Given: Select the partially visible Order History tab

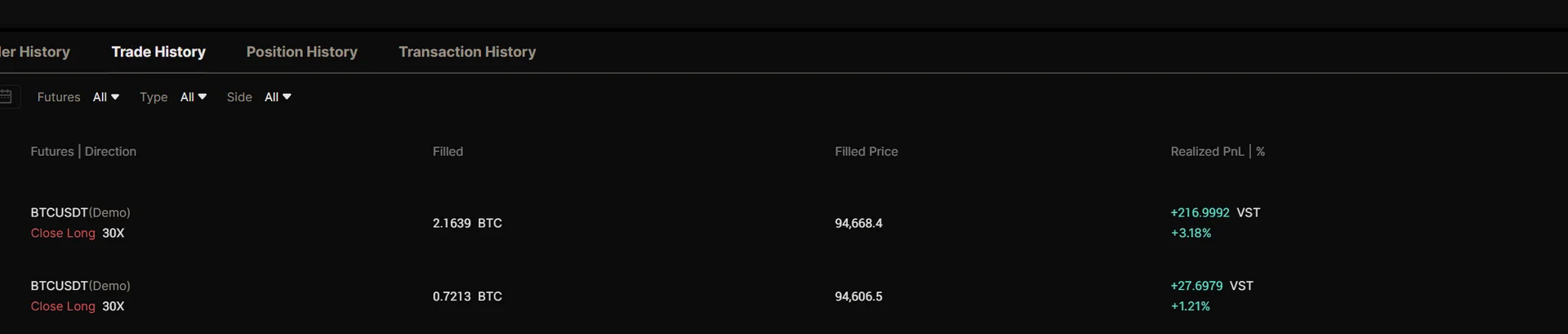Looking at the screenshot, I should tap(35, 52).
